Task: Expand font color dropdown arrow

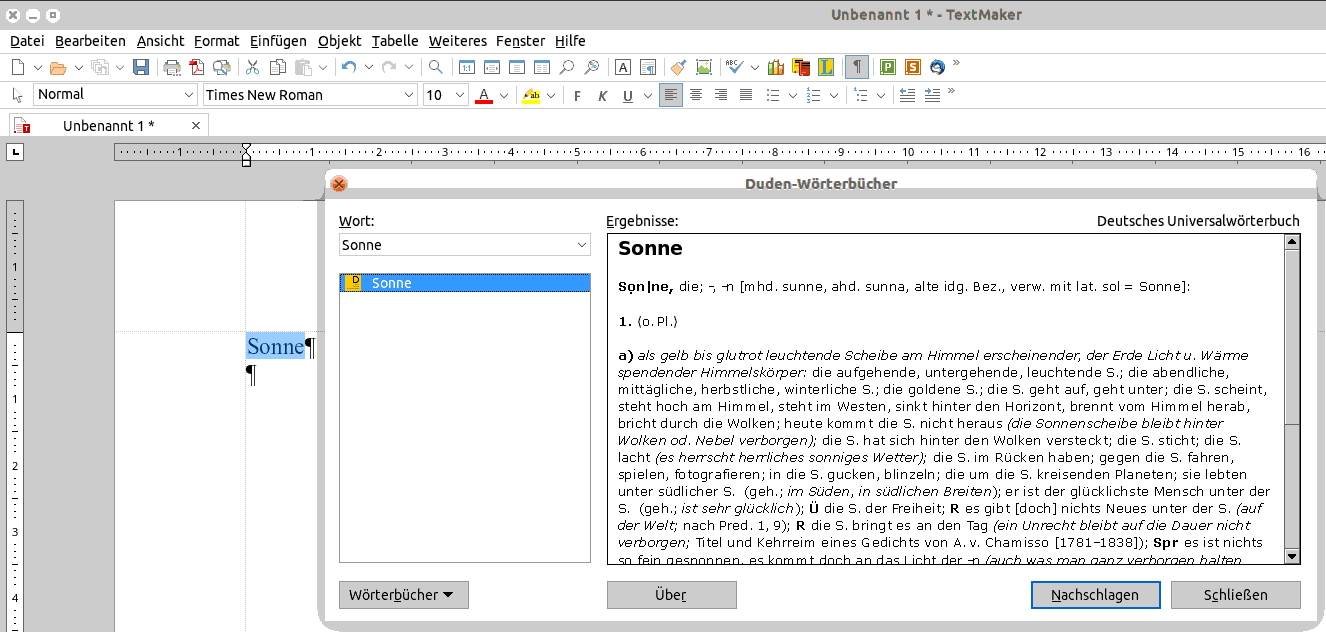Action: click(x=504, y=96)
